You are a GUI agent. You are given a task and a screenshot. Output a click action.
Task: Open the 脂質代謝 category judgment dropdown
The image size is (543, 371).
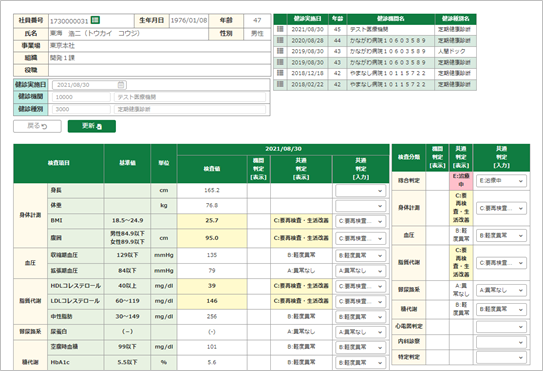pyautogui.click(x=501, y=263)
